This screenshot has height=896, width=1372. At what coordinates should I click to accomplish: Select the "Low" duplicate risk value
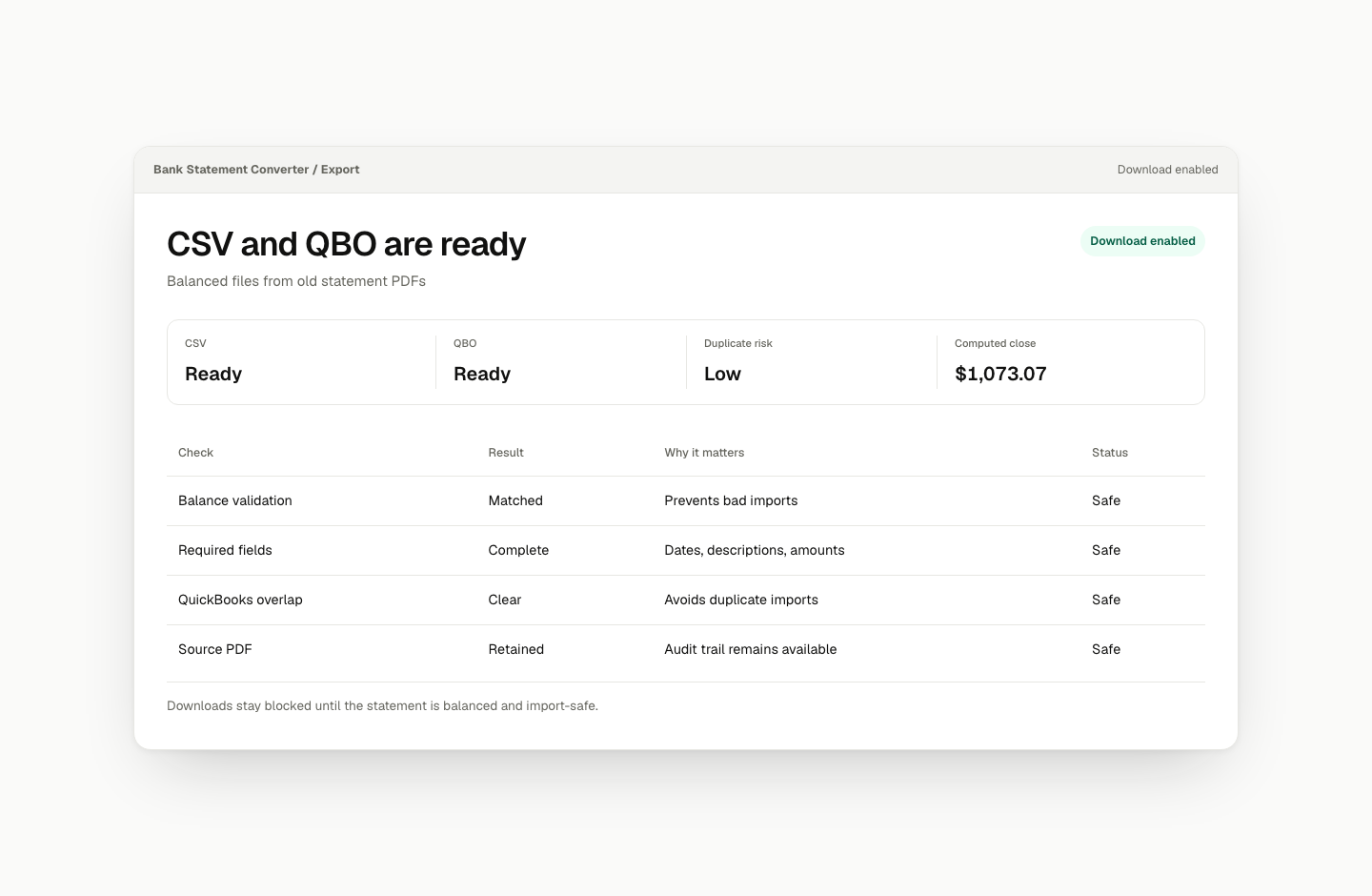point(722,374)
